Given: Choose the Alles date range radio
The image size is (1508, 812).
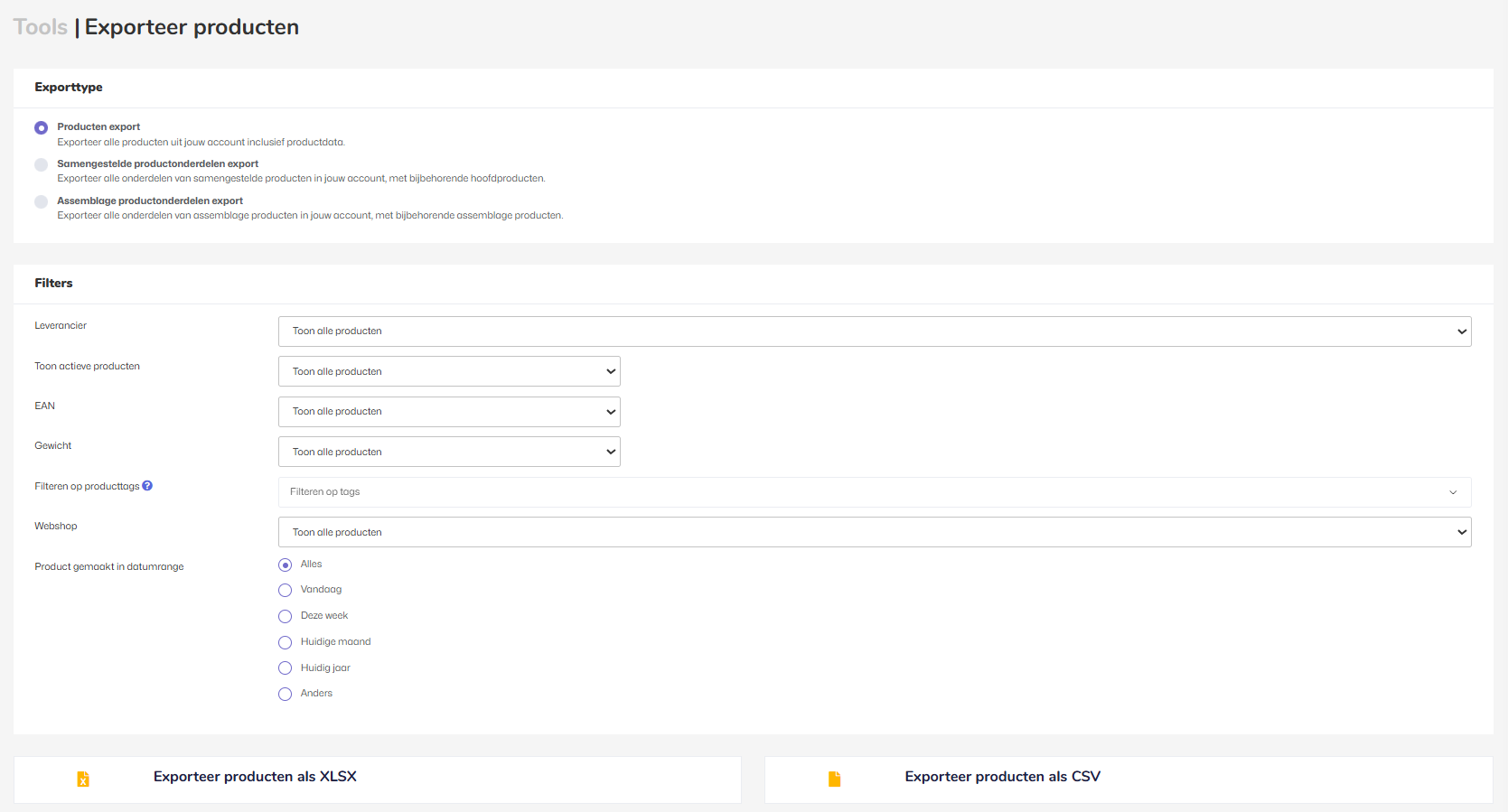Looking at the screenshot, I should click(x=286, y=565).
